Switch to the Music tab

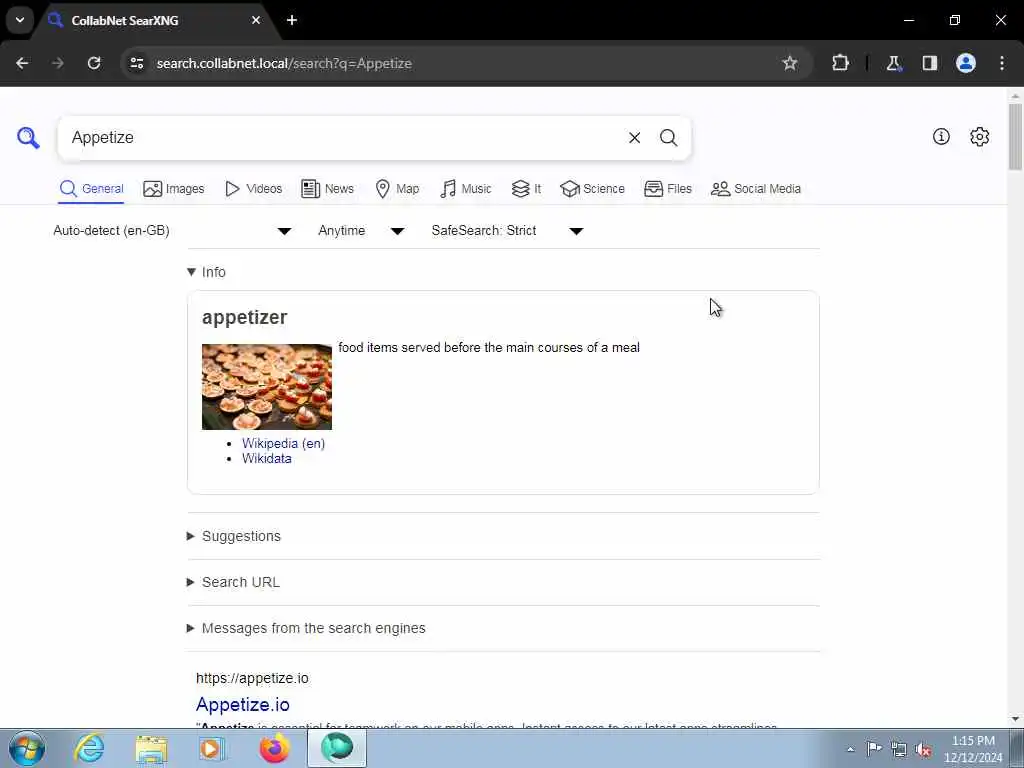pos(466,189)
